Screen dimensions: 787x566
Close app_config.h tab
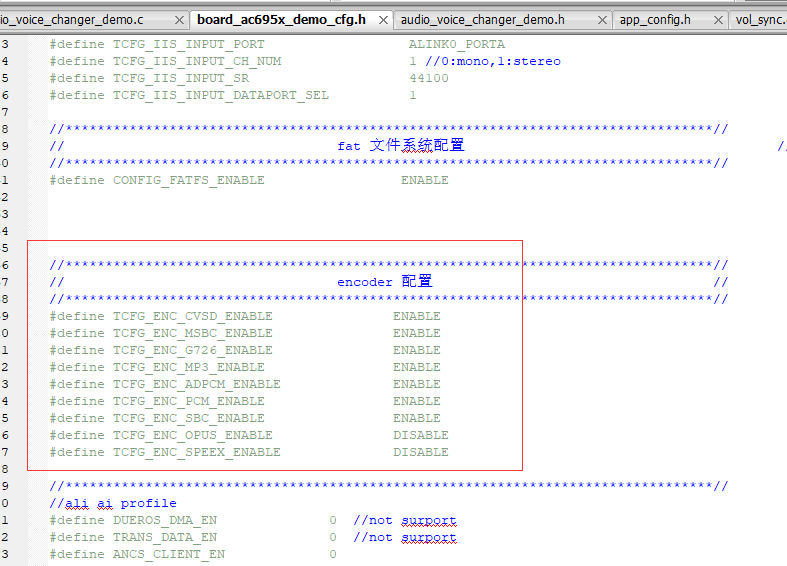(718, 20)
